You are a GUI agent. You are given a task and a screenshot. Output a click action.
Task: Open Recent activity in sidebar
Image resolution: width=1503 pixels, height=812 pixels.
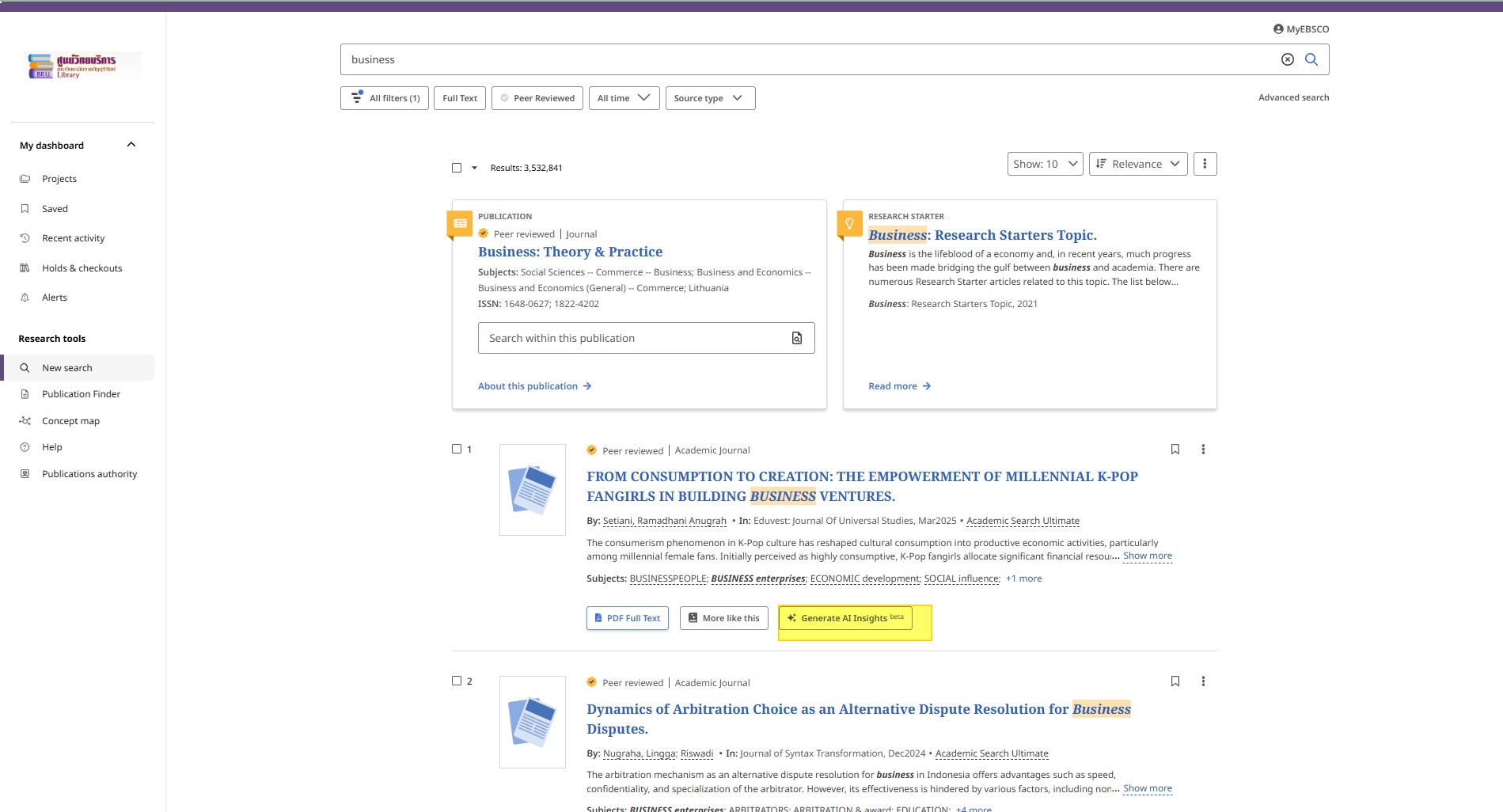click(x=73, y=238)
